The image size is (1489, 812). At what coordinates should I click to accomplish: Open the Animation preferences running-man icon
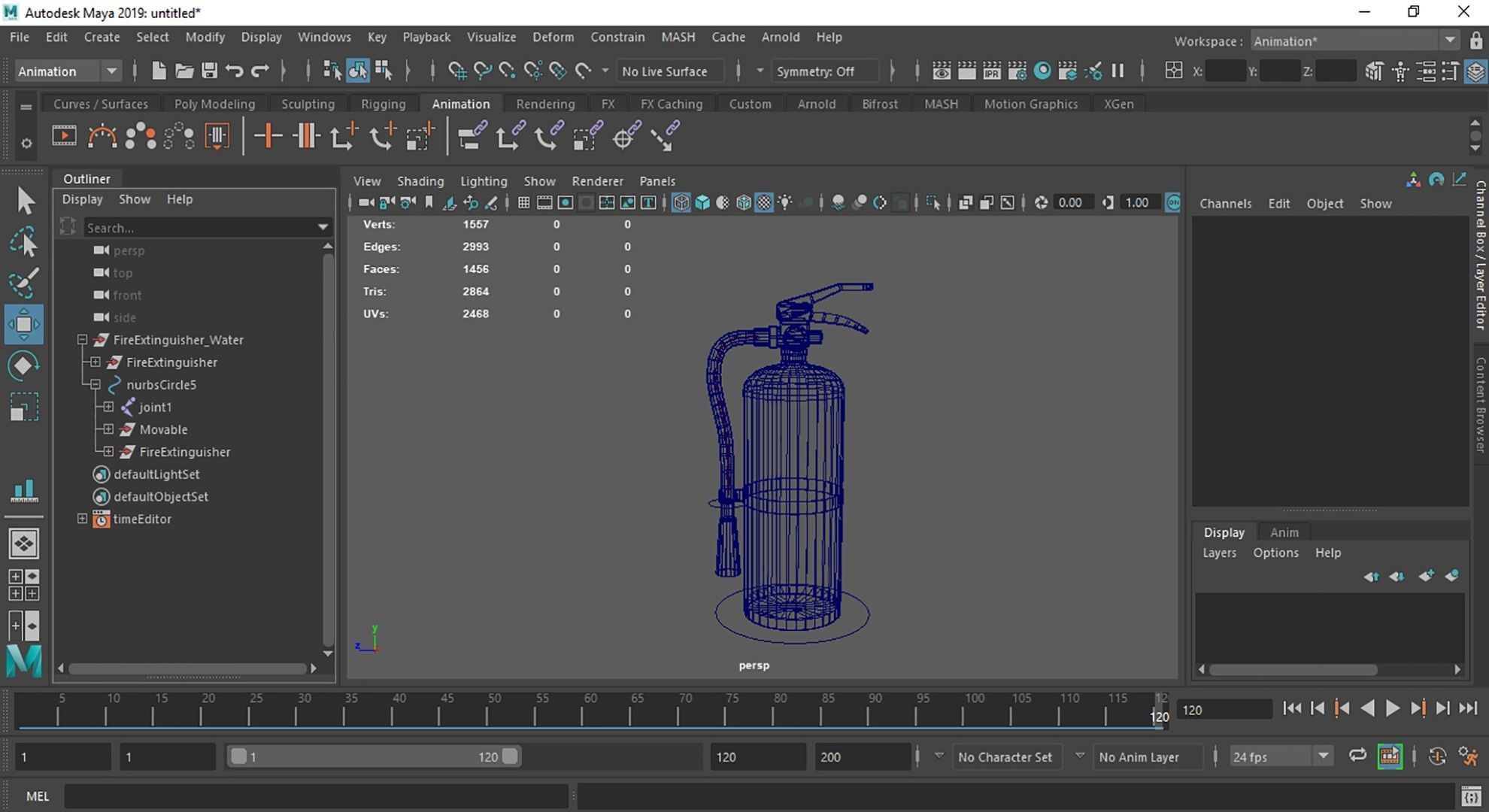click(x=1469, y=756)
